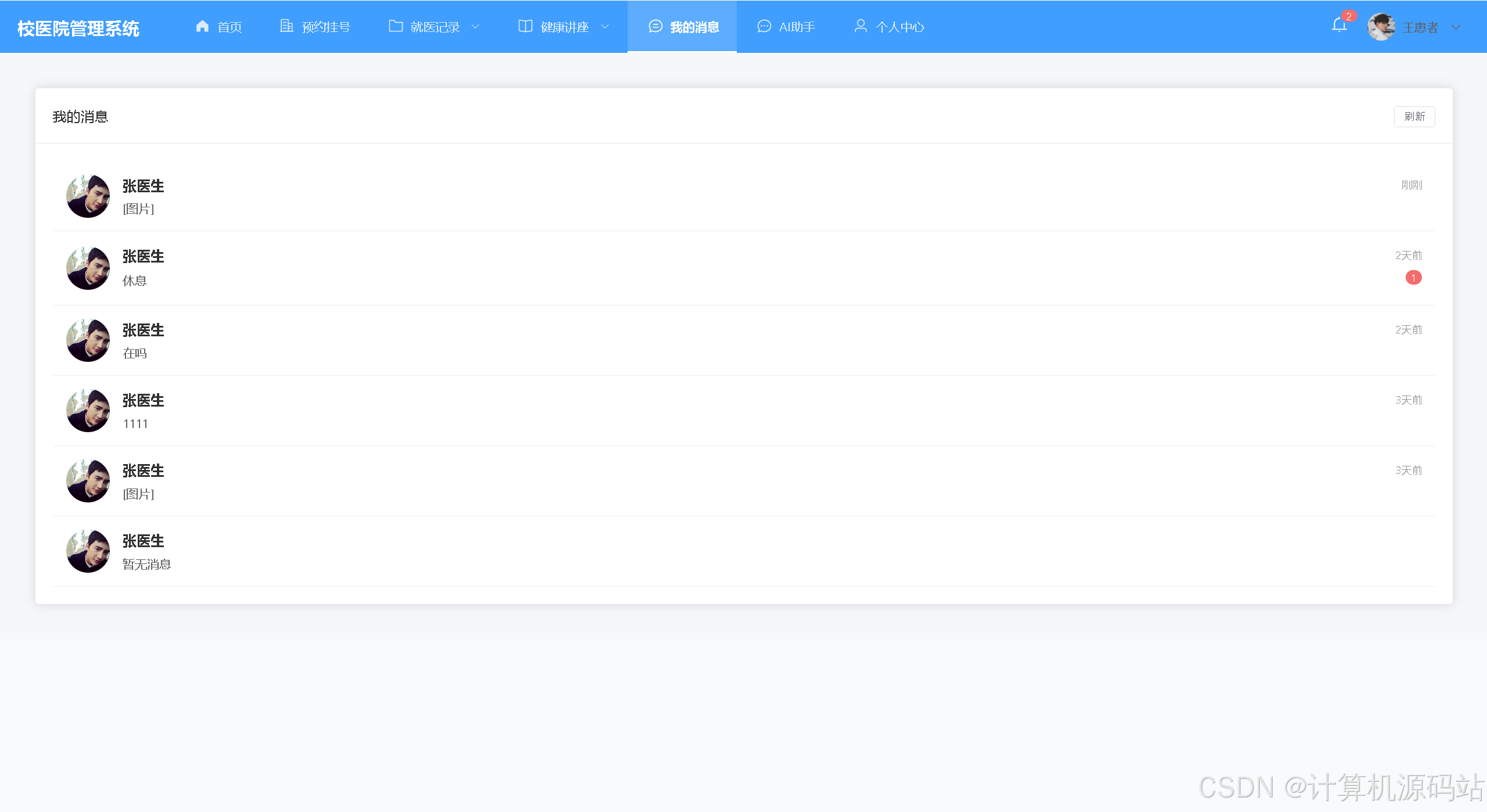The width and height of the screenshot is (1487, 812).
Task: Click 张医生 name in the 刚刚 message
Action: 143,186
